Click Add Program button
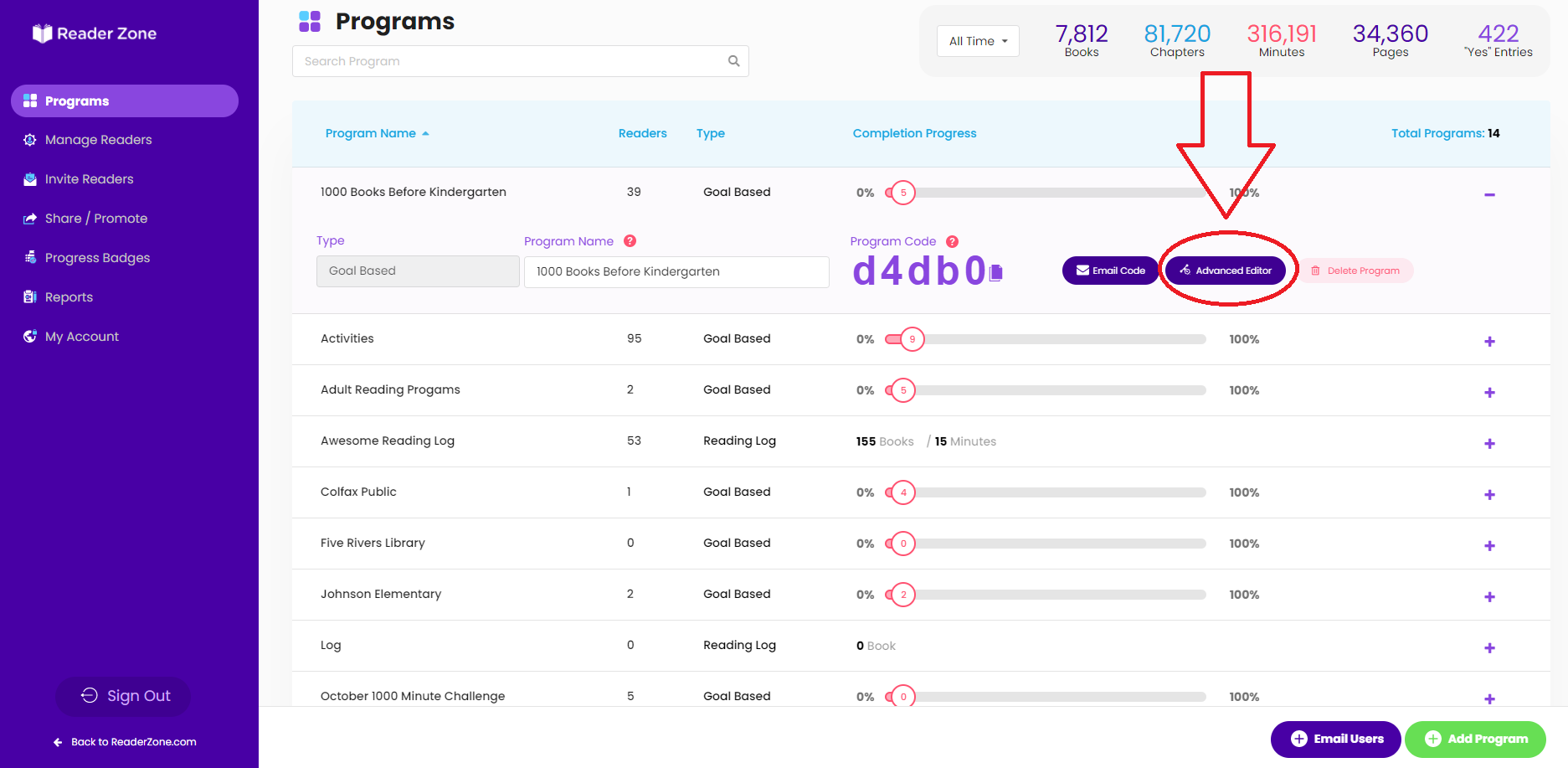This screenshot has width=1568, height=768. (1476, 739)
